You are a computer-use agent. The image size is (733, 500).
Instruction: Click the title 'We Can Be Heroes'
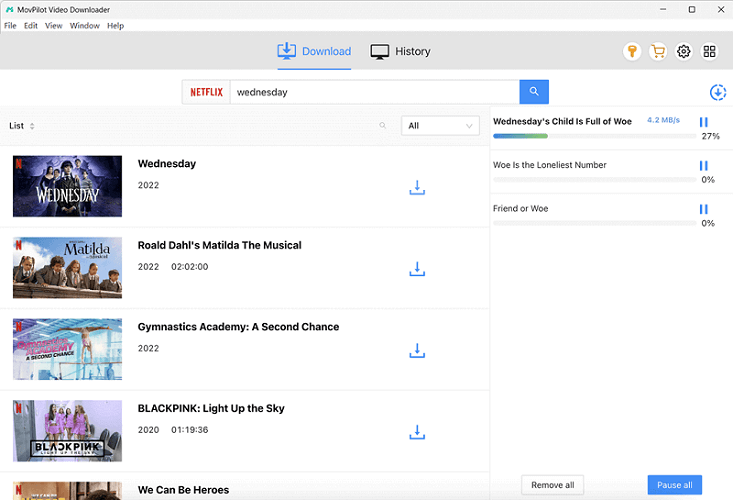pyautogui.click(x=183, y=490)
